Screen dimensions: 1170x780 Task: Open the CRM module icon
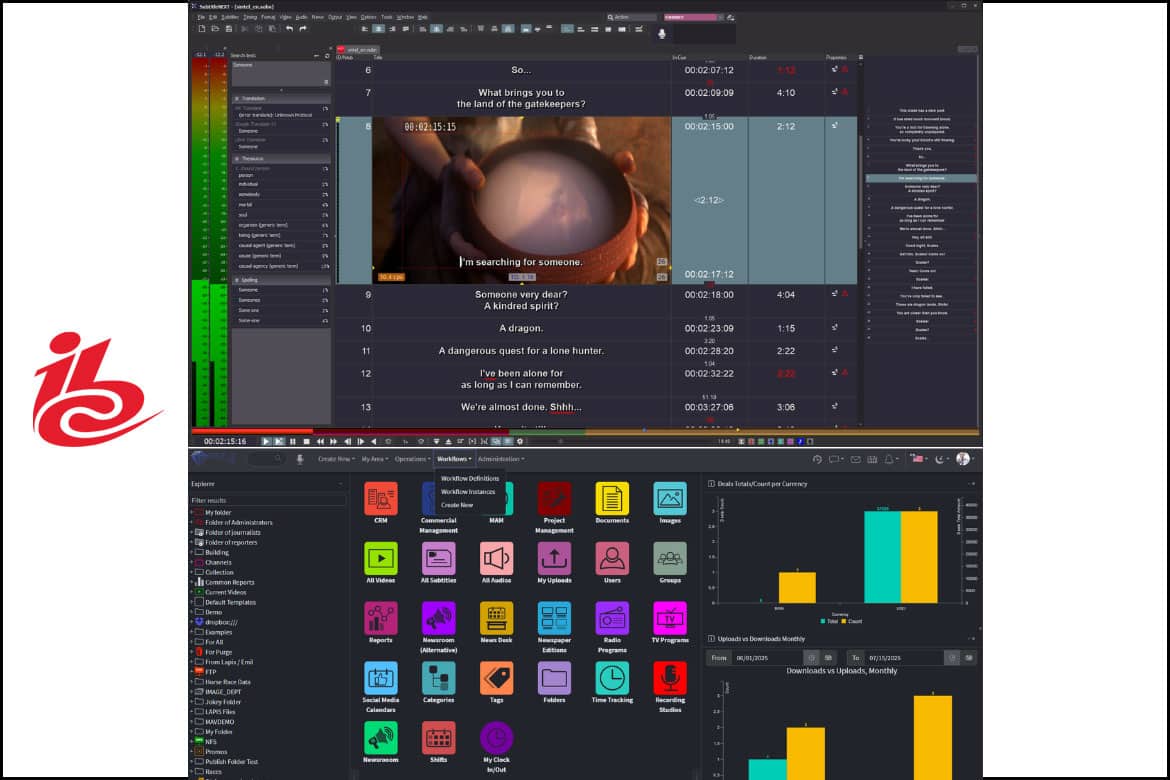[x=381, y=498]
